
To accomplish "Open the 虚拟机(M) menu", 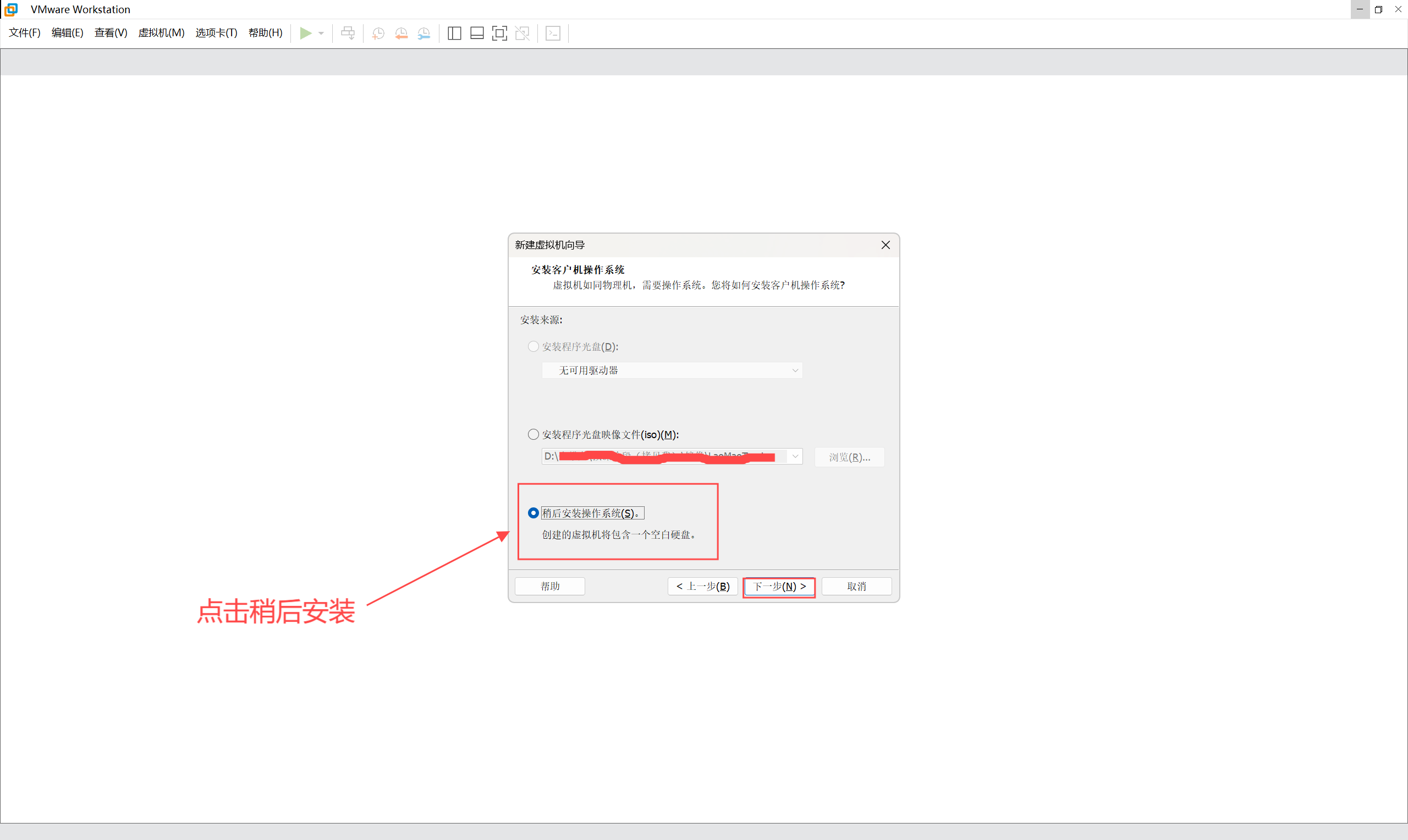I will [x=161, y=33].
